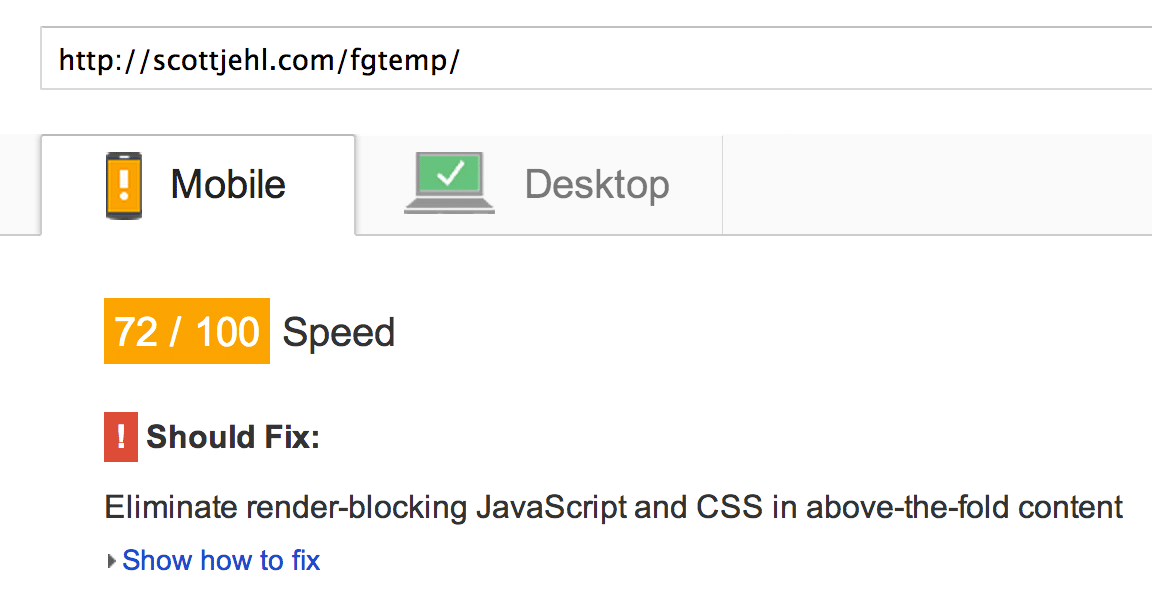Place cursor after fgtemp/ in URL field
The width and height of the screenshot is (1152, 610).
tap(463, 60)
